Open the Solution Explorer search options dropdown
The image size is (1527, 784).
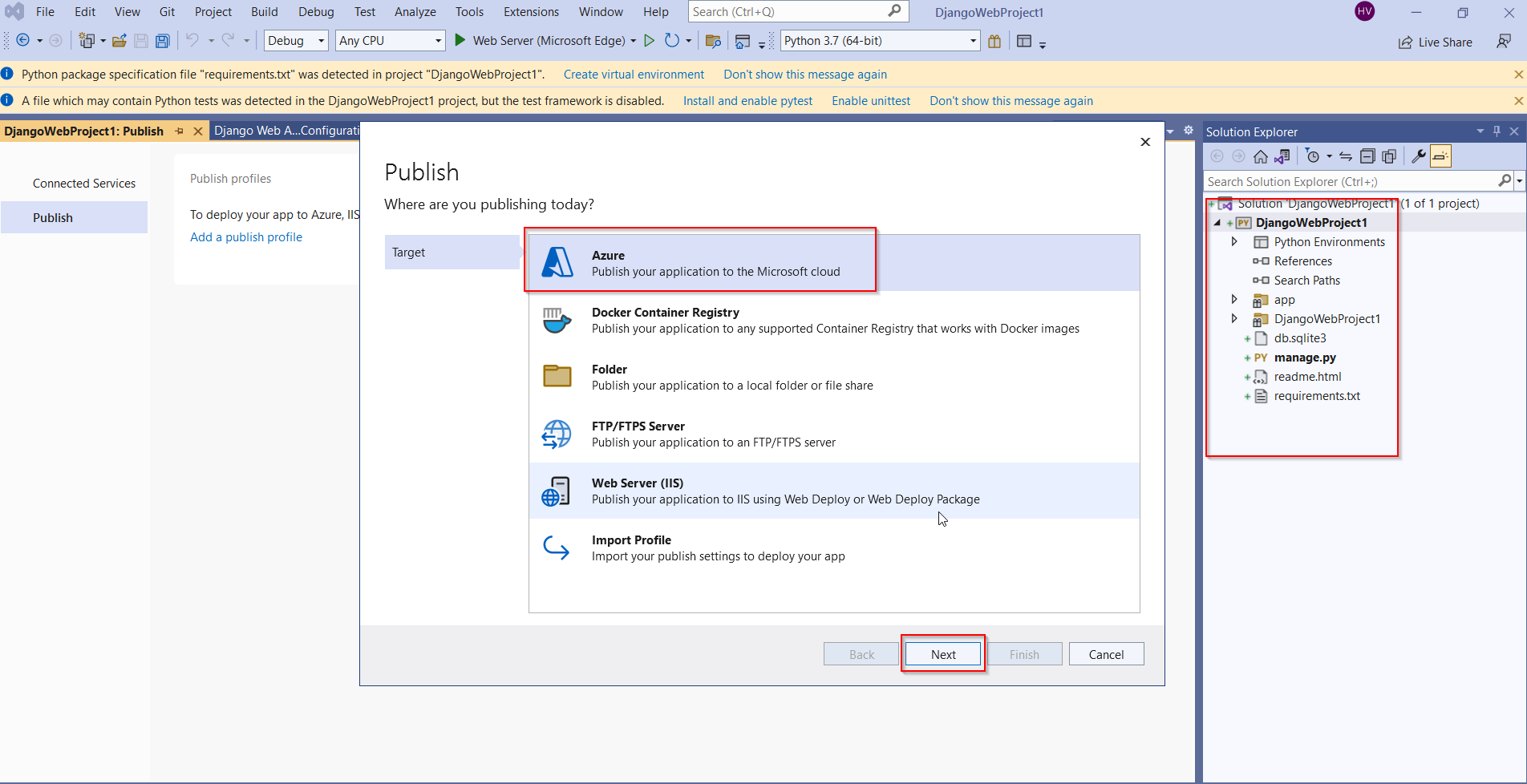tap(1519, 181)
